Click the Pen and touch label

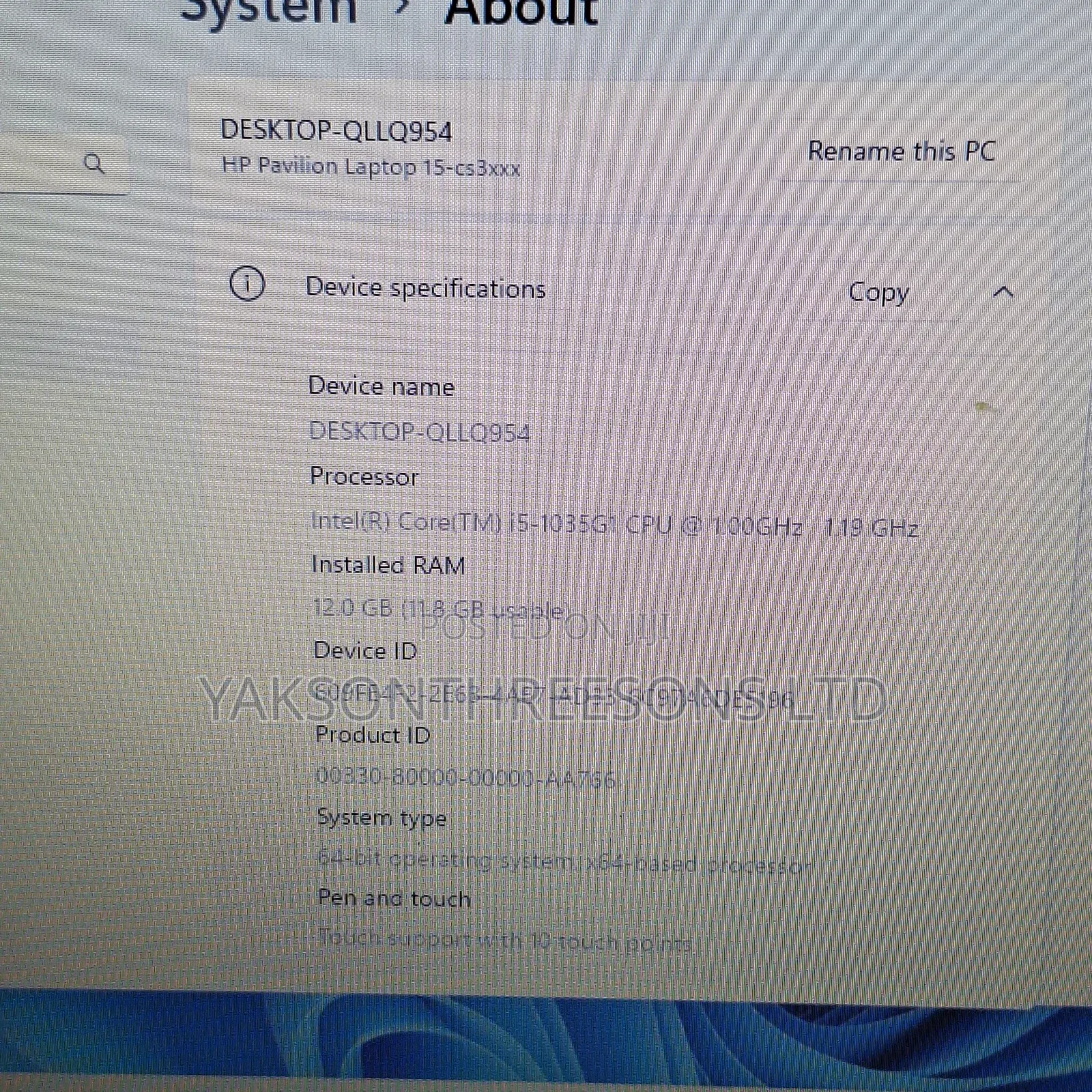[394, 898]
